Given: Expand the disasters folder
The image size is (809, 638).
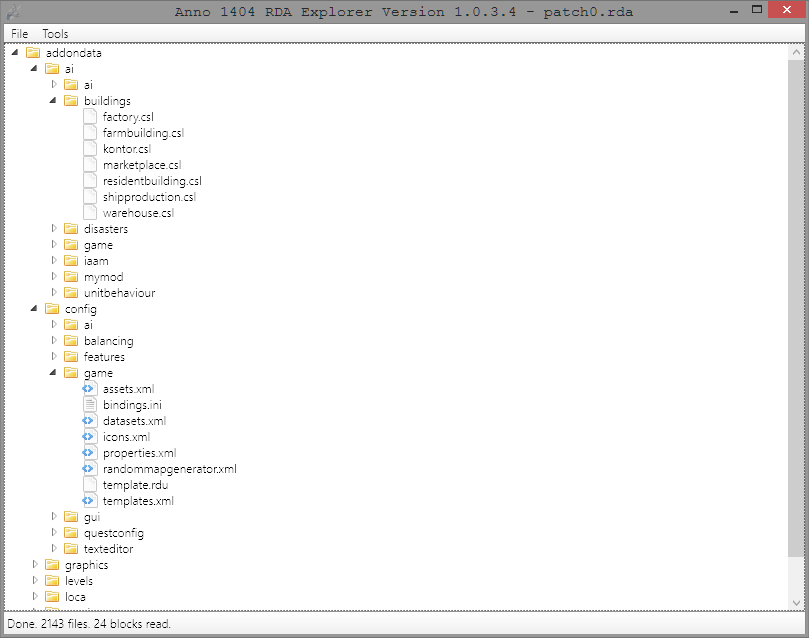Looking at the screenshot, I should coord(54,228).
